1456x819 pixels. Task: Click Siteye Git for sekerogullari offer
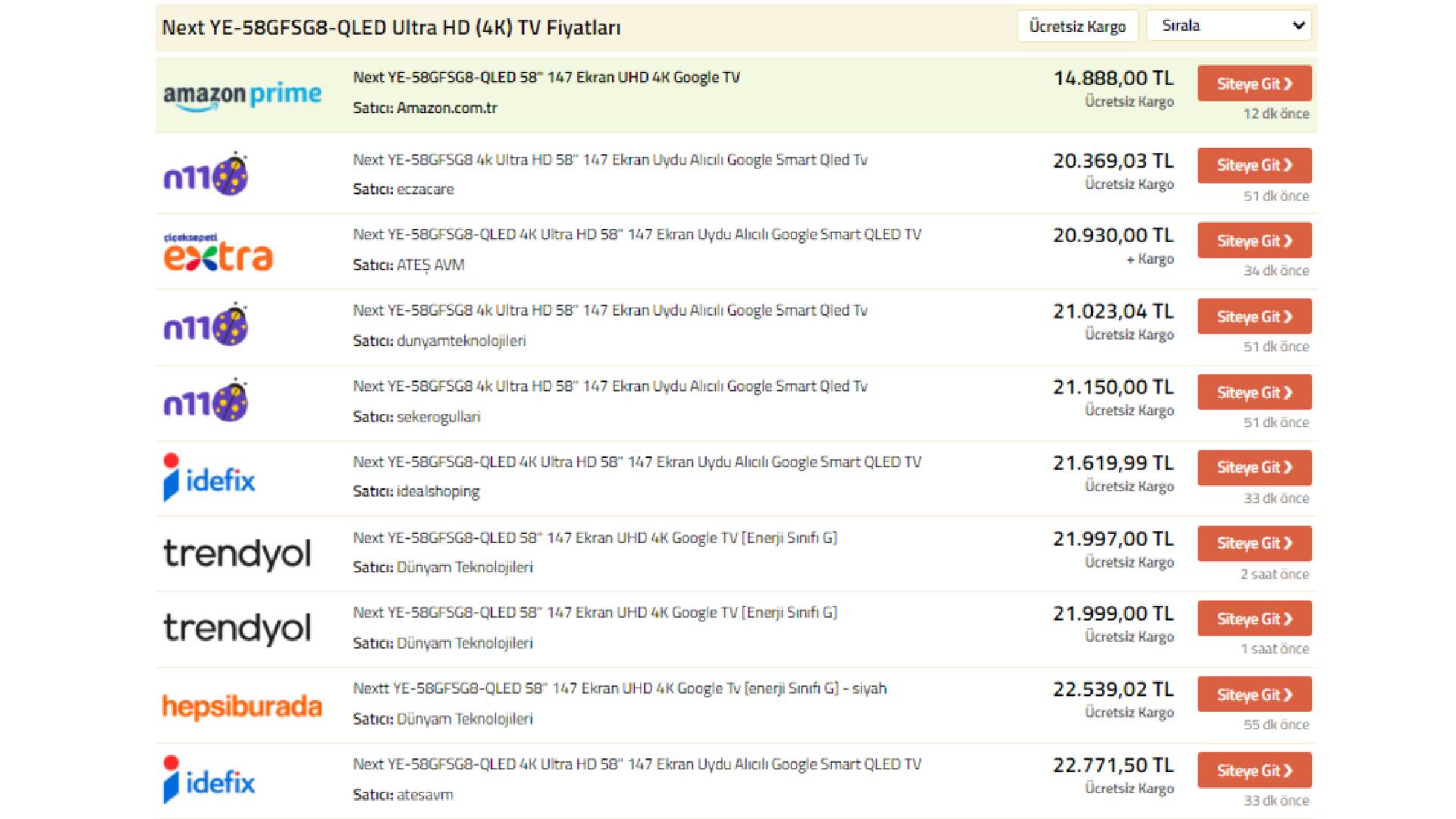1254,392
